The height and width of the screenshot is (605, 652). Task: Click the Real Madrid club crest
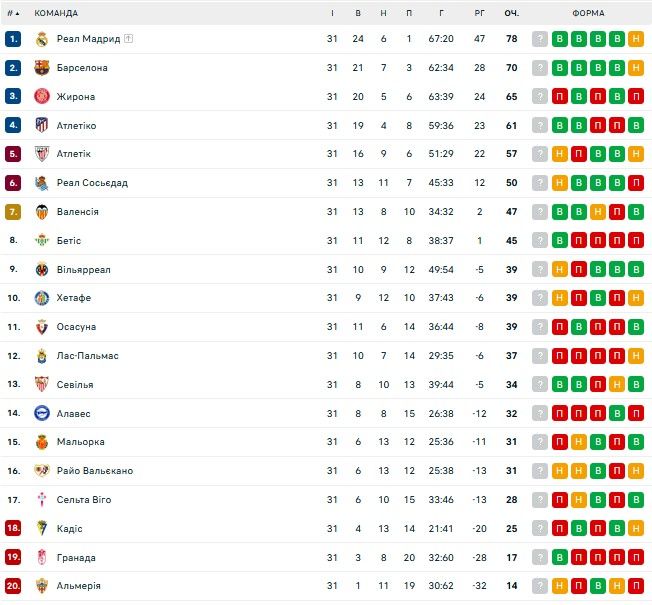tap(41, 39)
